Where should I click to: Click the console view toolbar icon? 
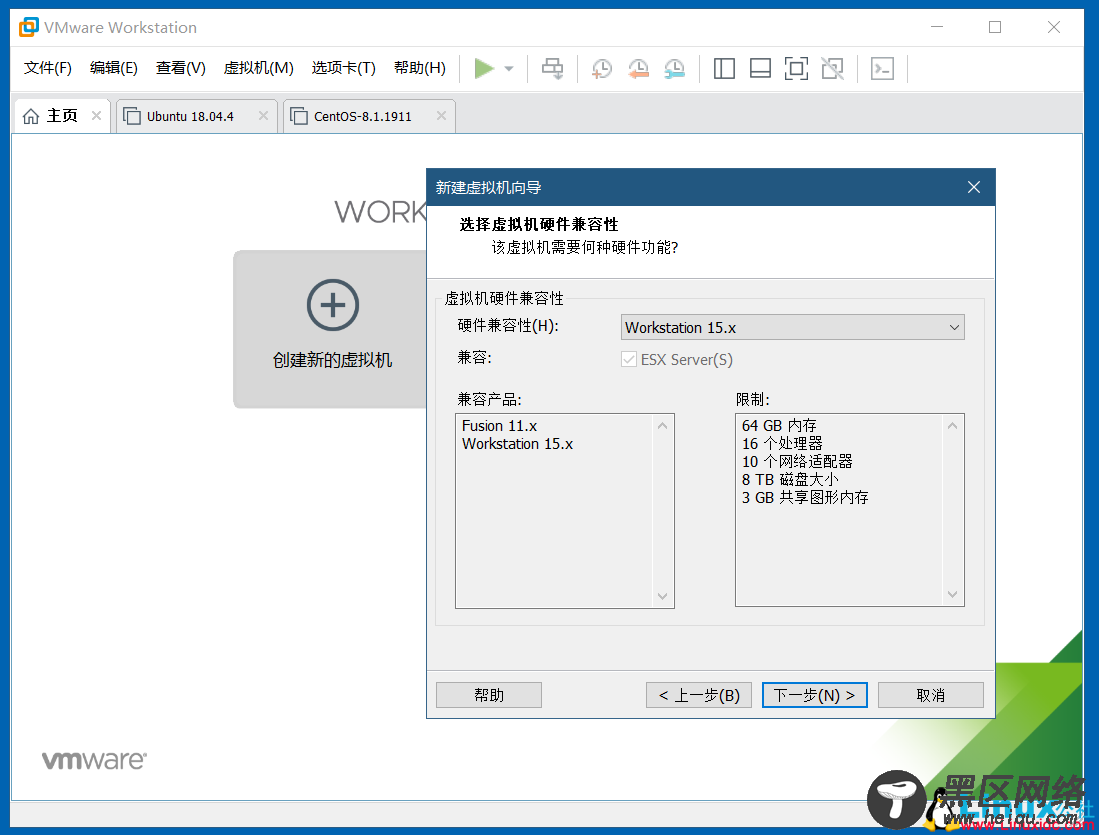point(882,69)
